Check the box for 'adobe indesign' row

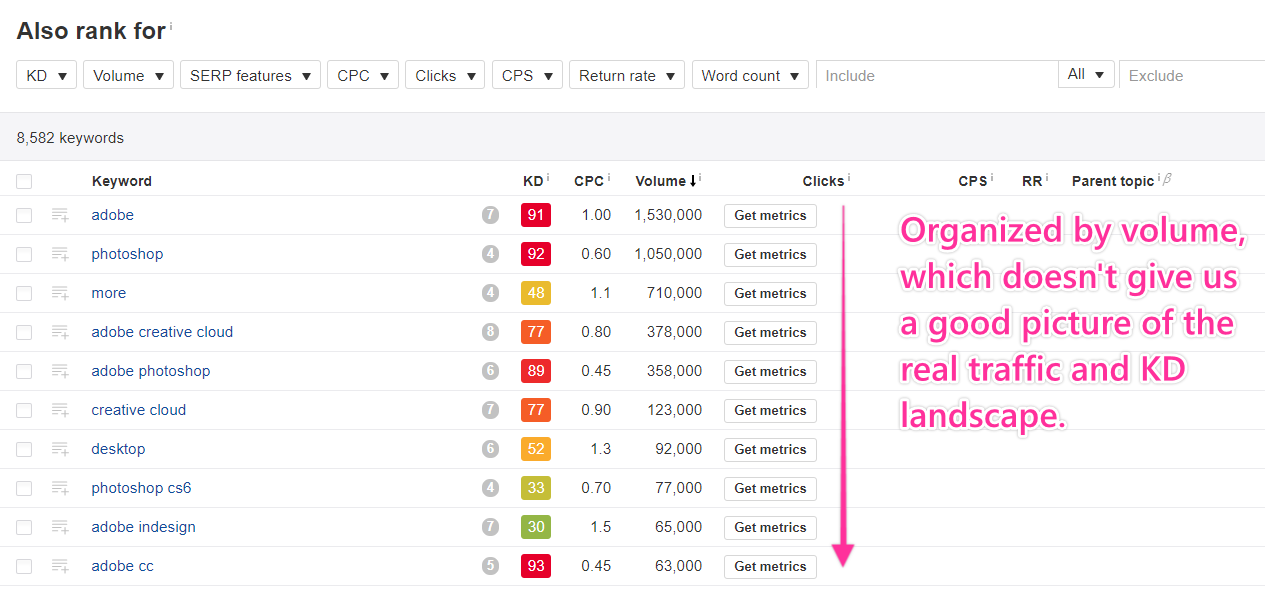click(24, 527)
